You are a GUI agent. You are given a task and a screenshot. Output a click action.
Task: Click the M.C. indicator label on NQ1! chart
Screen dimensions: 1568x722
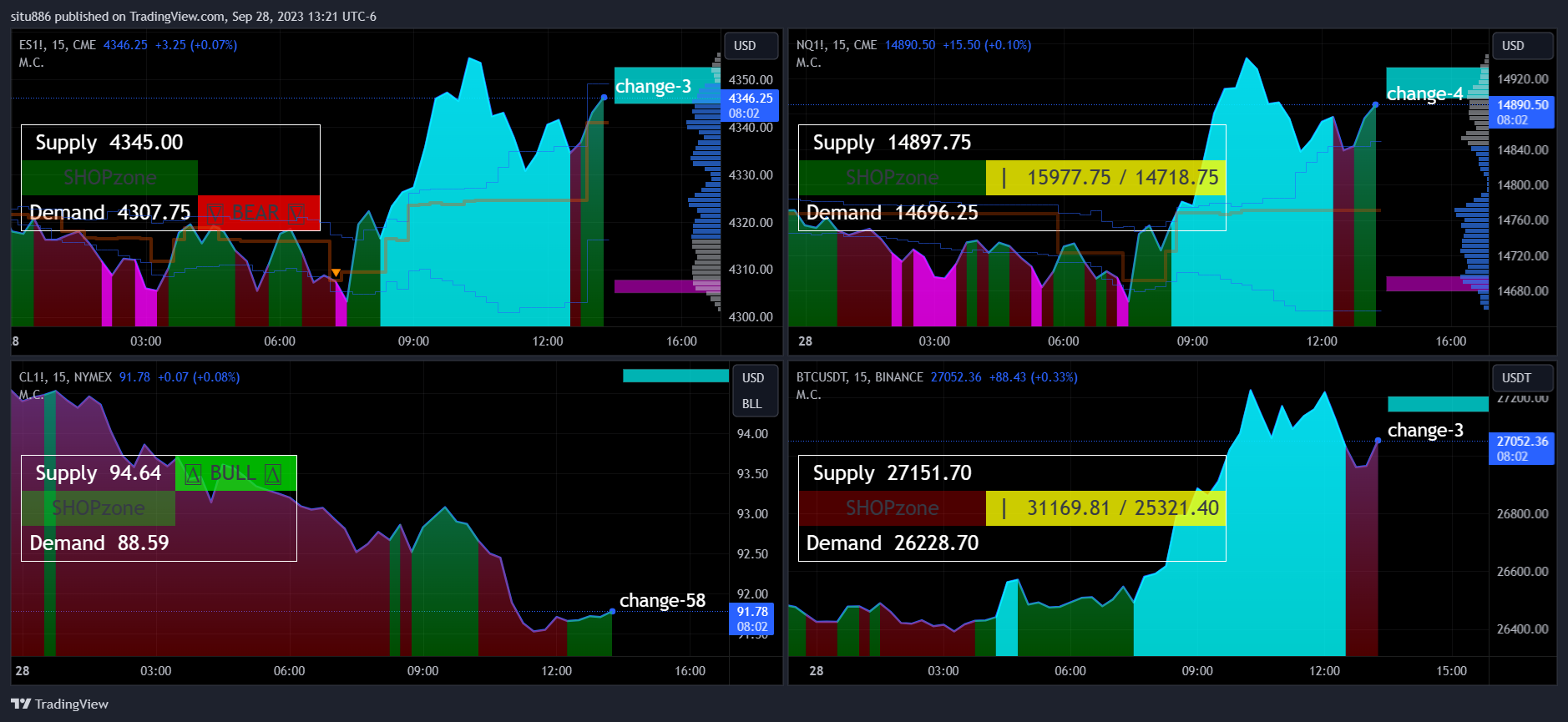pyautogui.click(x=808, y=63)
